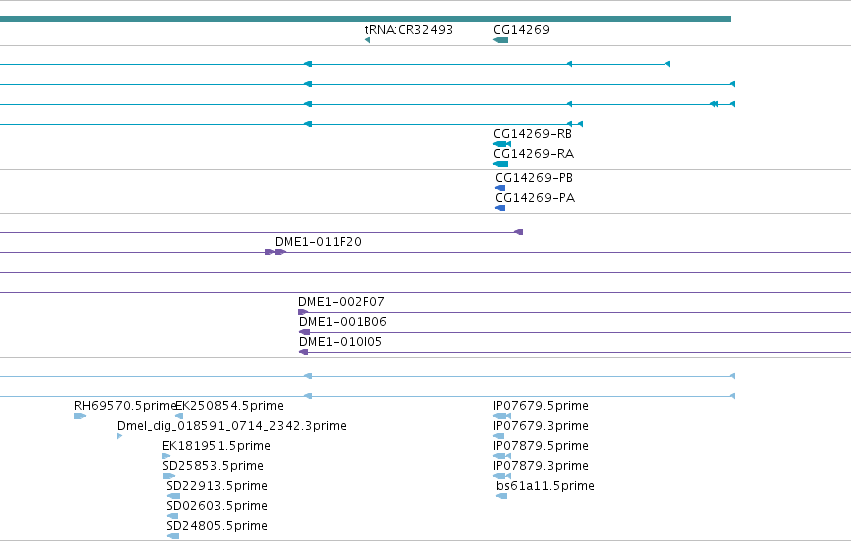Click the IP07879.3prime label
851x541 pixels.
(x=541, y=466)
